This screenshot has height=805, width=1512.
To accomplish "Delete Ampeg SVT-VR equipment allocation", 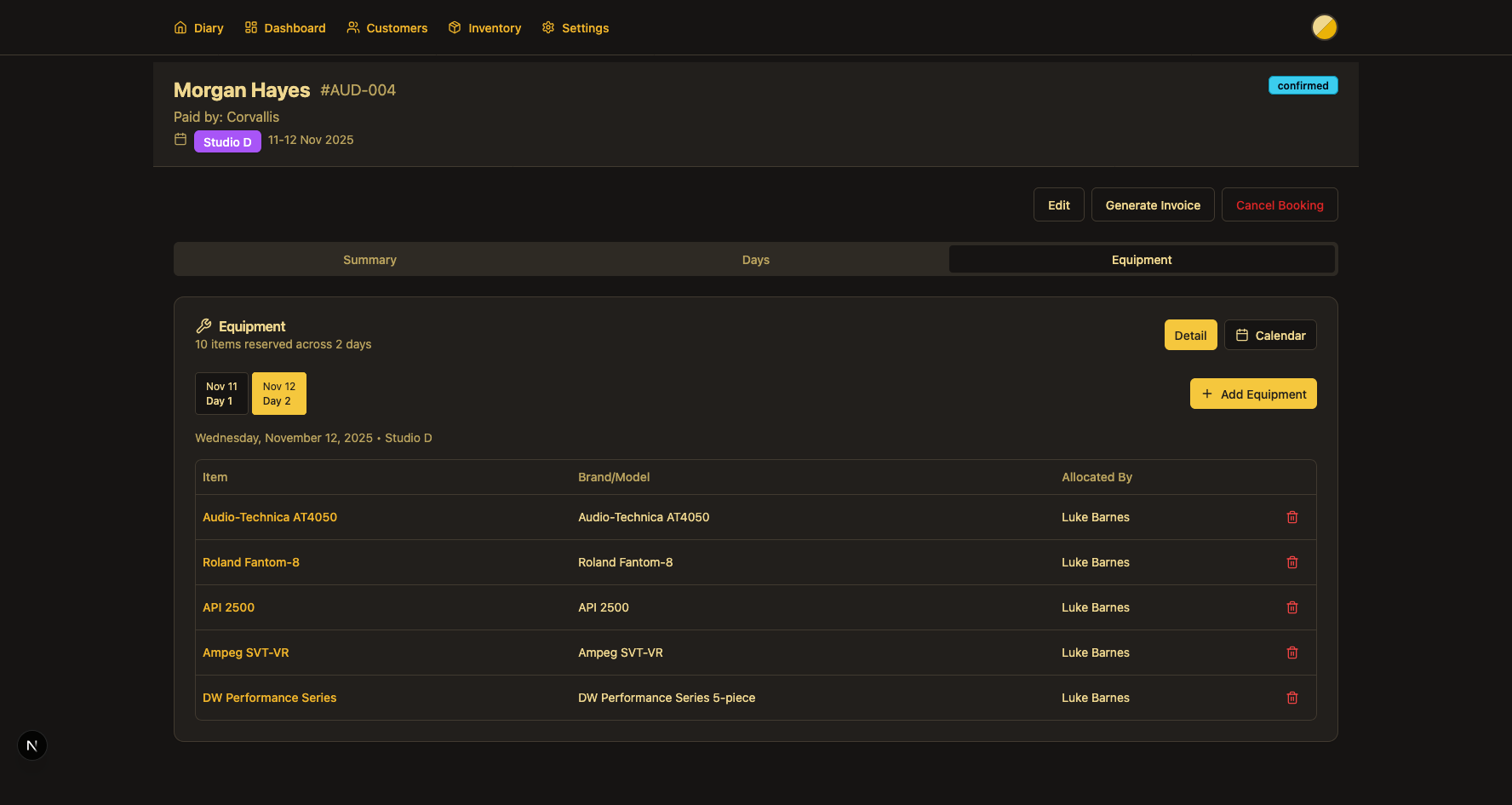I will [1291, 653].
